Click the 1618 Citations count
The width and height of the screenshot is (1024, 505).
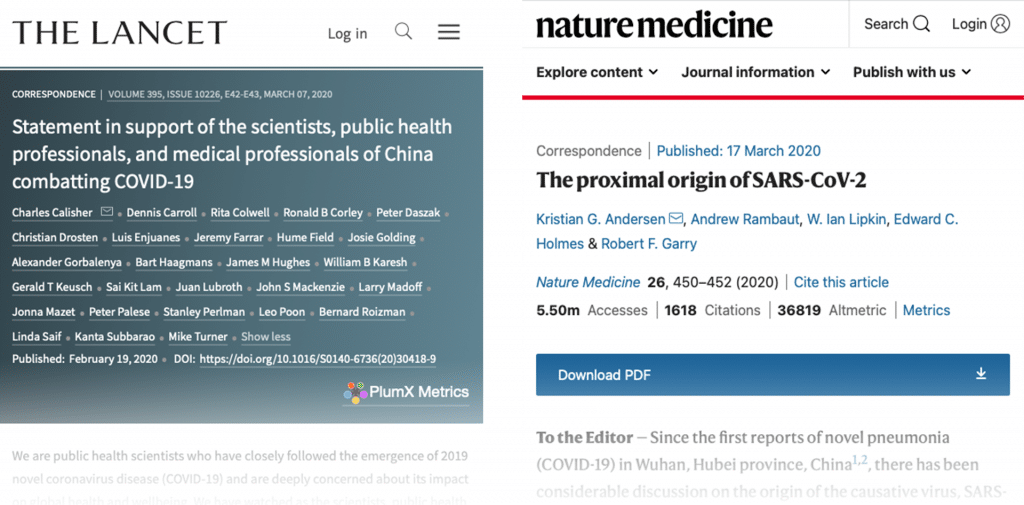coord(712,310)
